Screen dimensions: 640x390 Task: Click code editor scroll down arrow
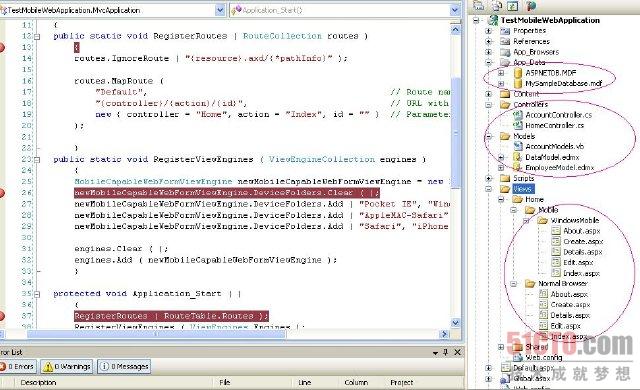[x=456, y=323]
